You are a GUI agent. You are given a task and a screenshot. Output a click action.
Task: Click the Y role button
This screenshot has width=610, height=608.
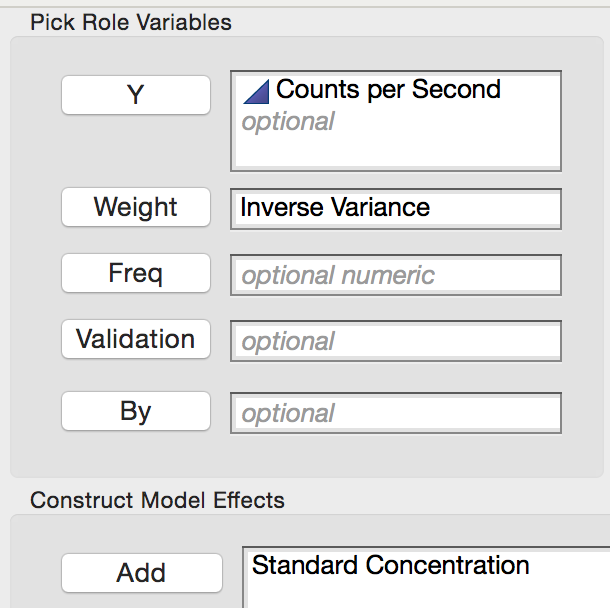tap(136, 95)
